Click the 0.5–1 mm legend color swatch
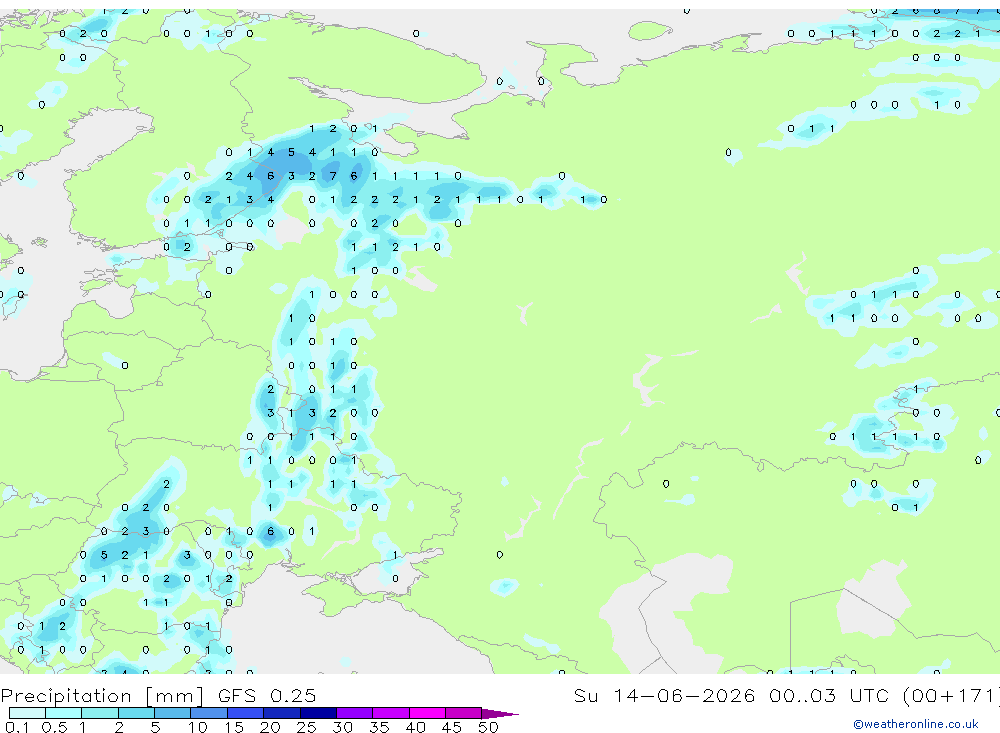Image resolution: width=1000 pixels, height=733 pixels. tap(64, 713)
